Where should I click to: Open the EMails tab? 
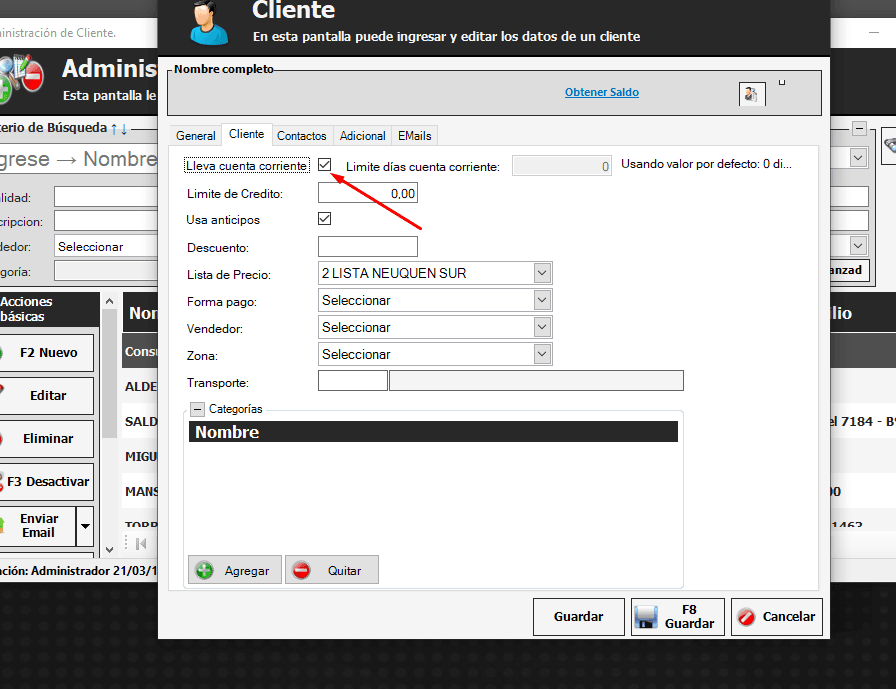pos(414,136)
